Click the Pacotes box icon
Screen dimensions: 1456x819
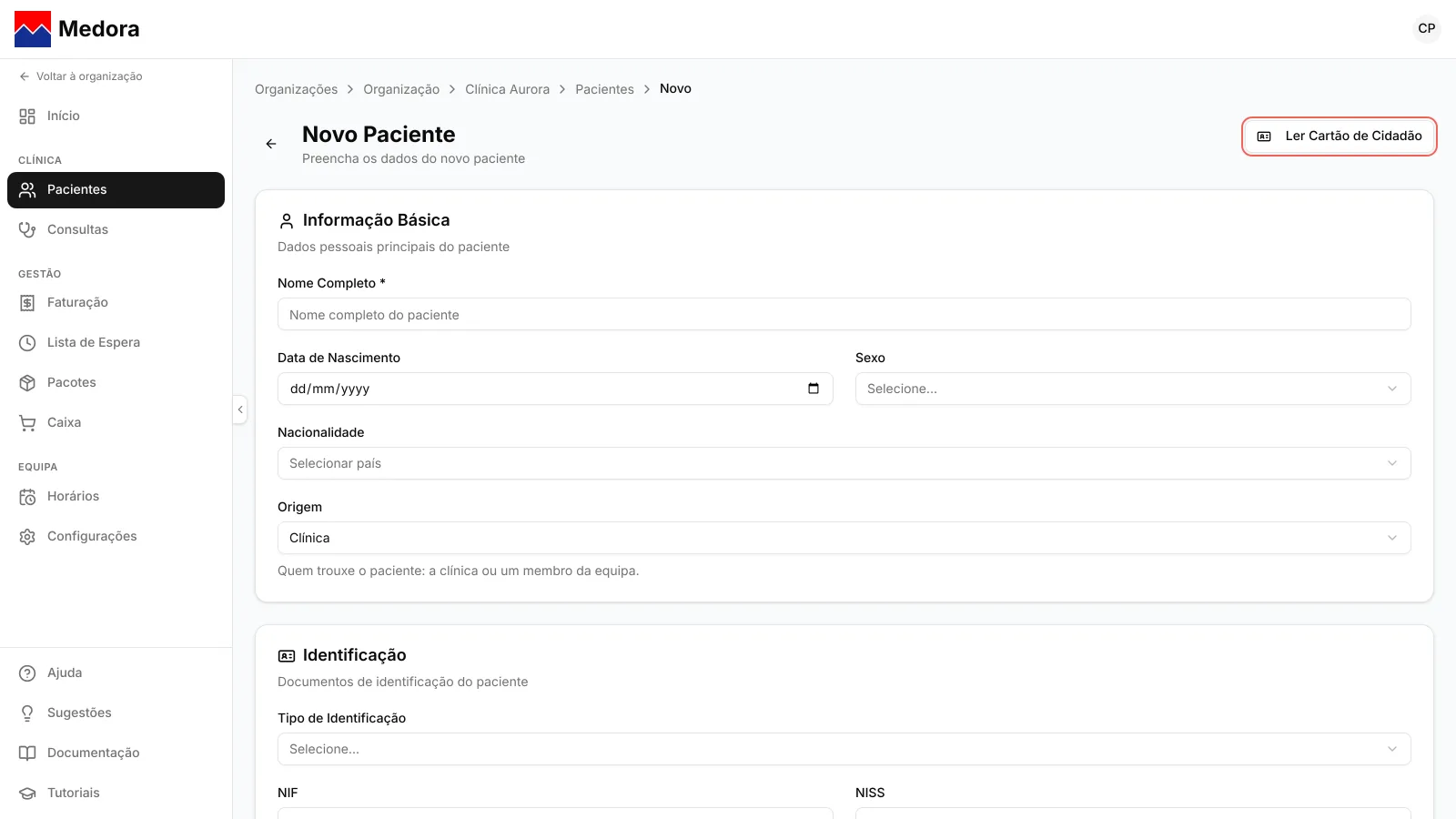tap(27, 383)
